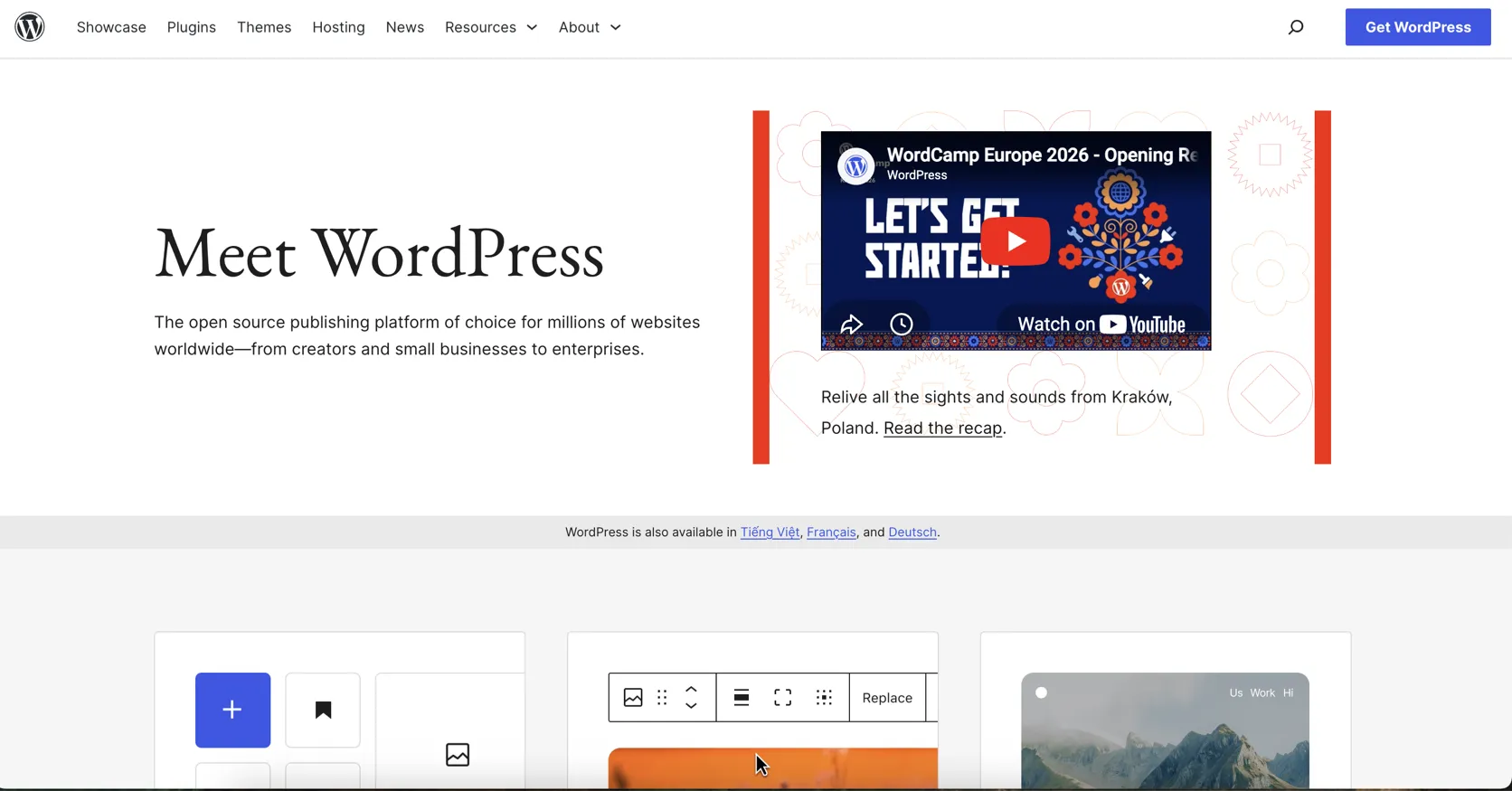Play the WordCamp Europe YouTube video
Viewport: 1512px width, 791px height.
1016,241
